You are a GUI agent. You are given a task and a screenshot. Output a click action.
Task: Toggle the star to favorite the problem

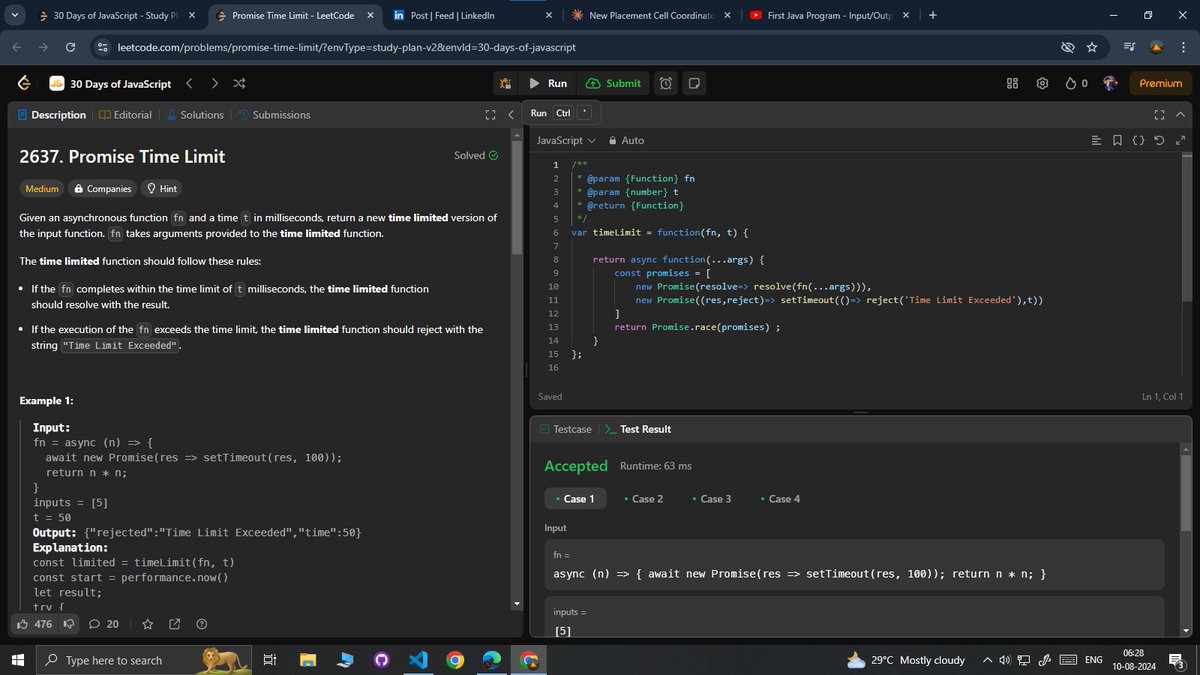147,623
